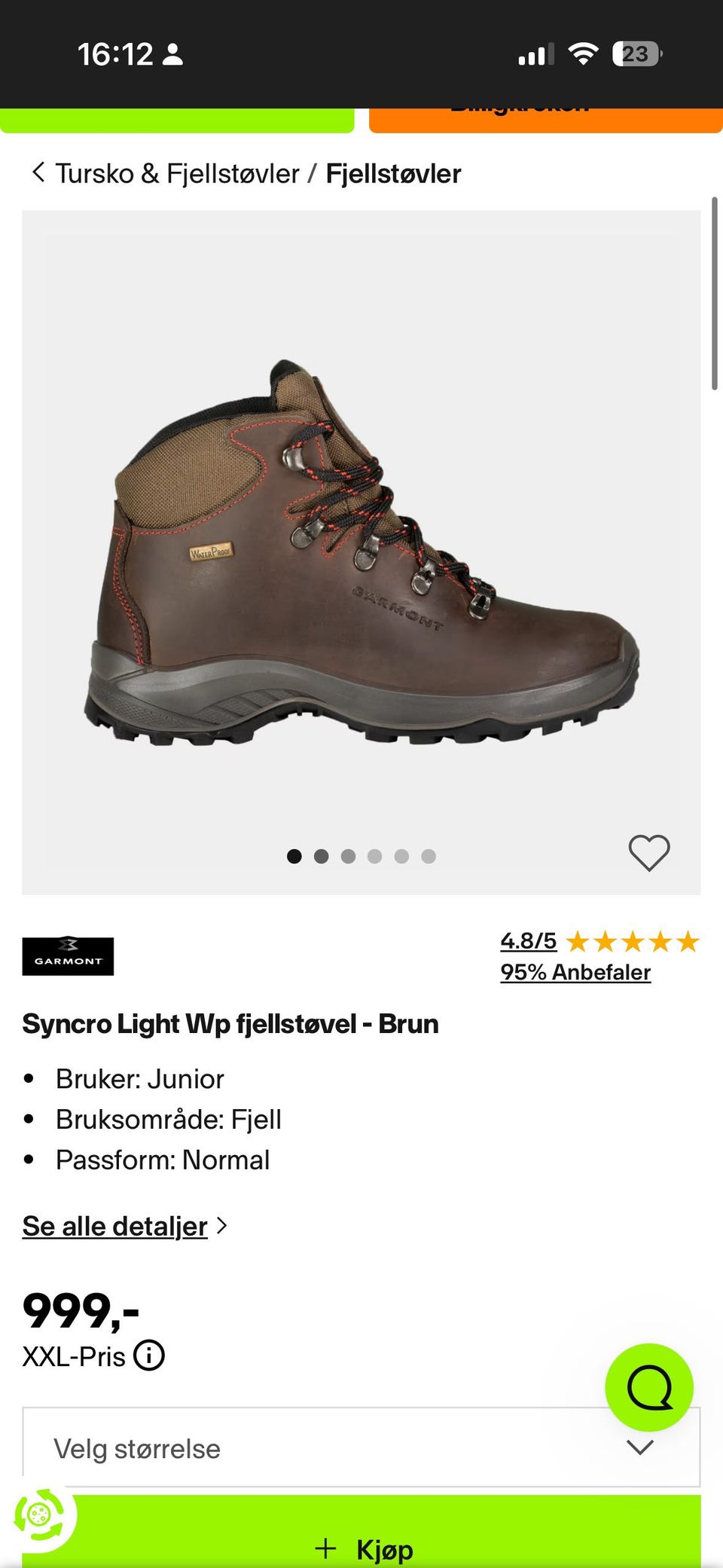Open the 95% Anbefaler link

pos(575,972)
